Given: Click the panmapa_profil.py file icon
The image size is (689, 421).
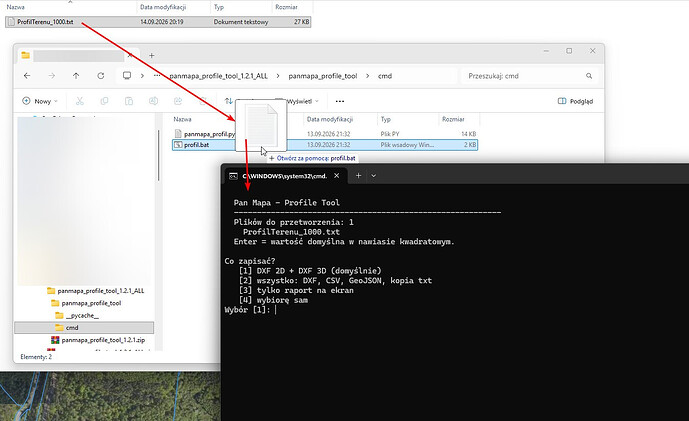Looking at the screenshot, I should 178,134.
